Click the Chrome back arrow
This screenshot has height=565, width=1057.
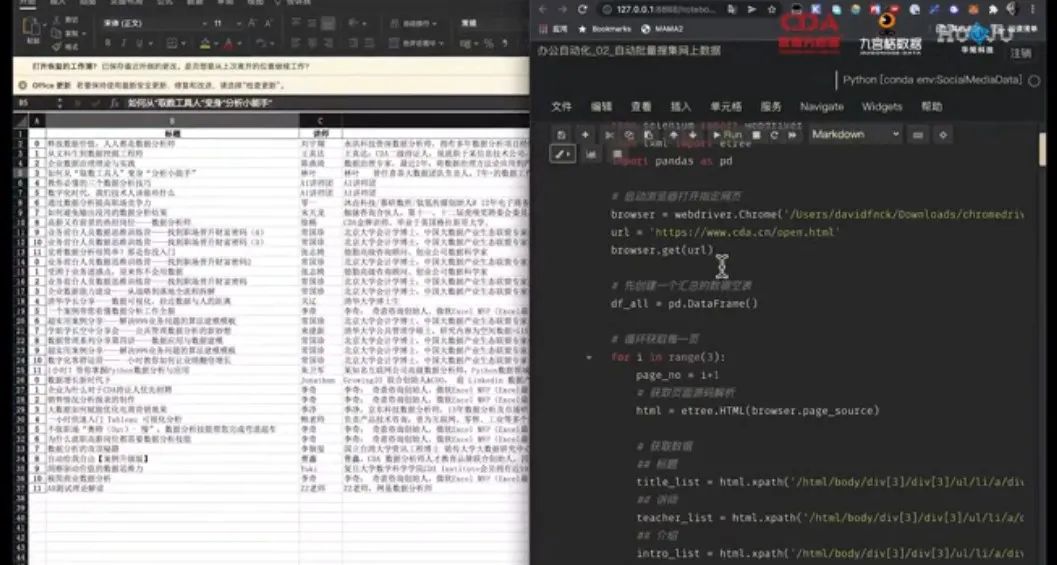point(543,9)
